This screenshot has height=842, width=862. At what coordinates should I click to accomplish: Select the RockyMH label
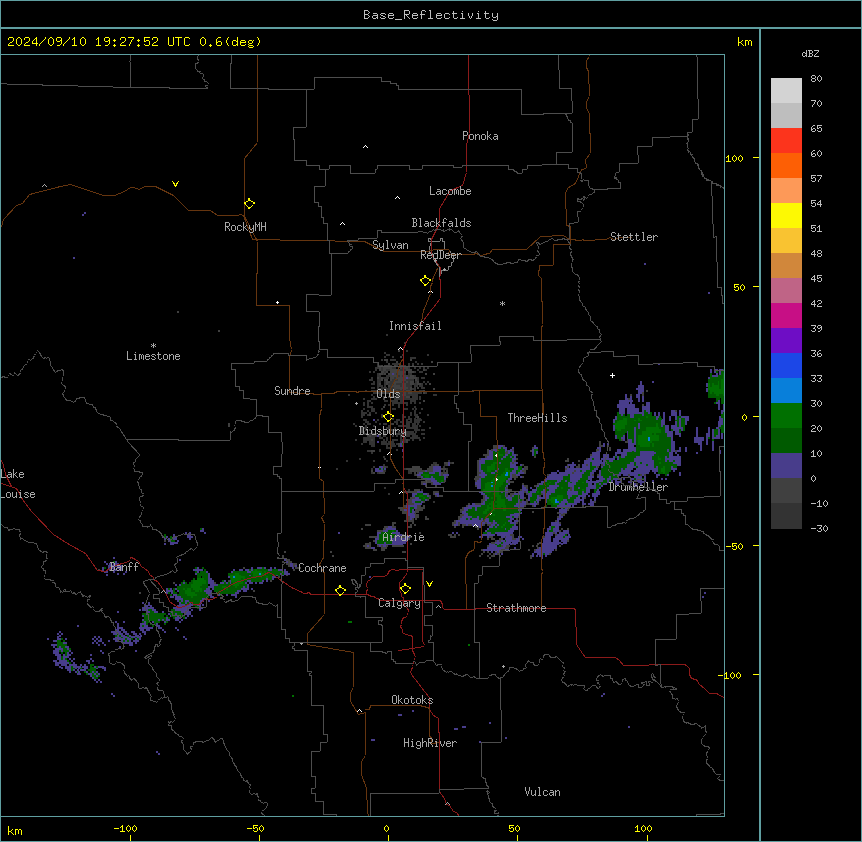[x=245, y=227]
